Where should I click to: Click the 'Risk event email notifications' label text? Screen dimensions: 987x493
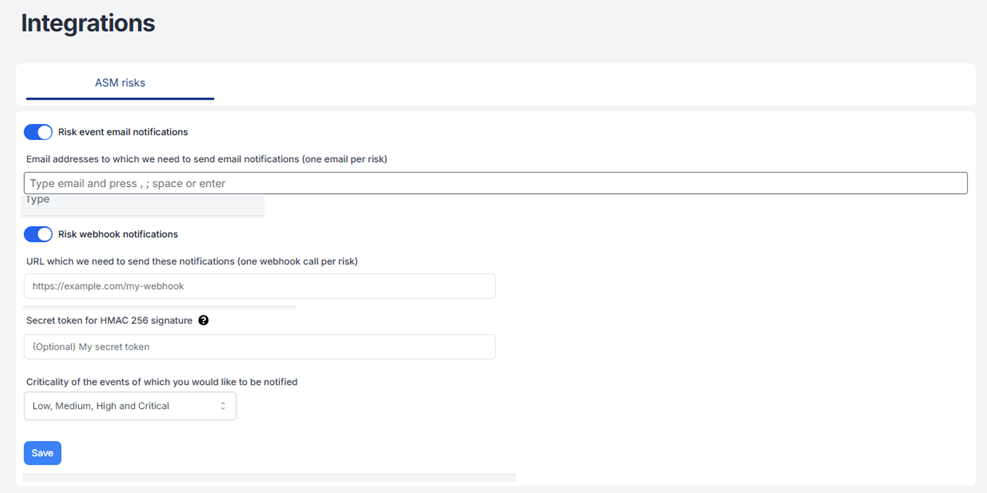[x=123, y=132]
